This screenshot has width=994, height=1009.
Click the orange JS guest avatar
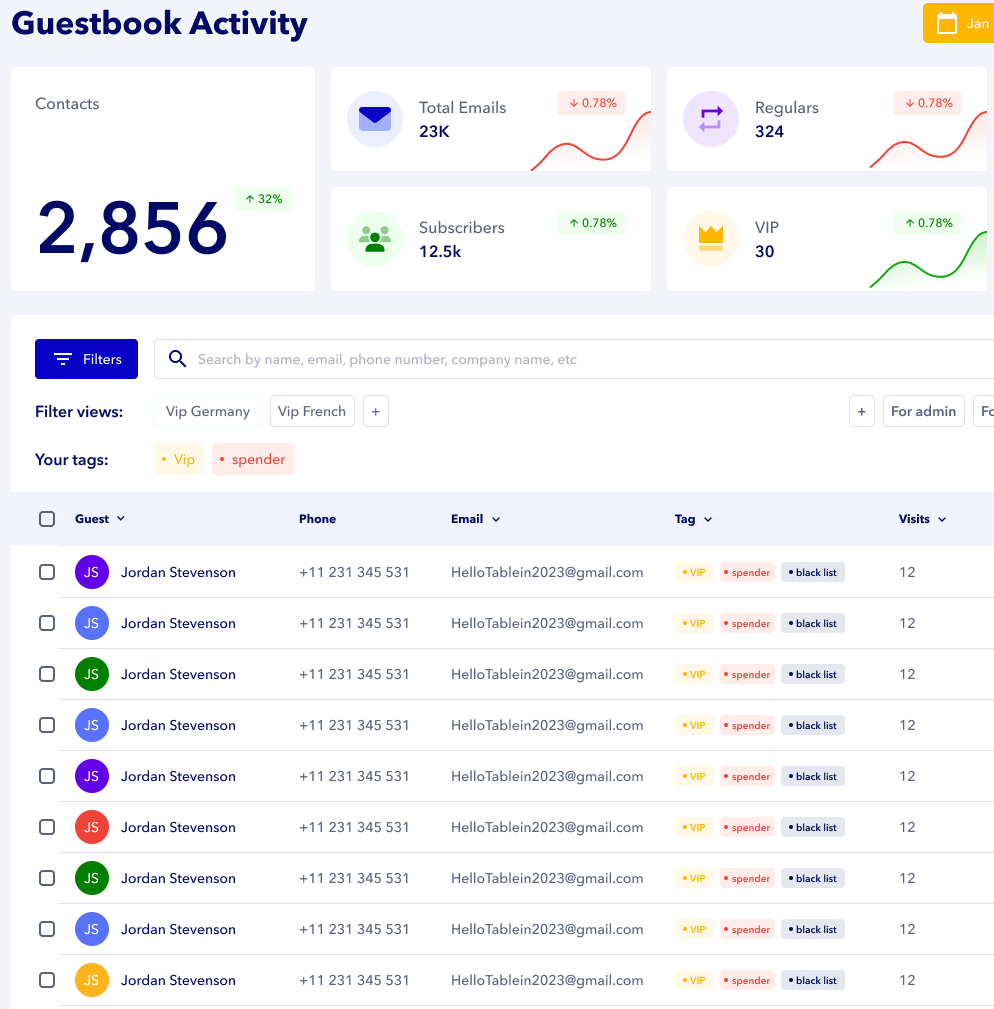91,980
